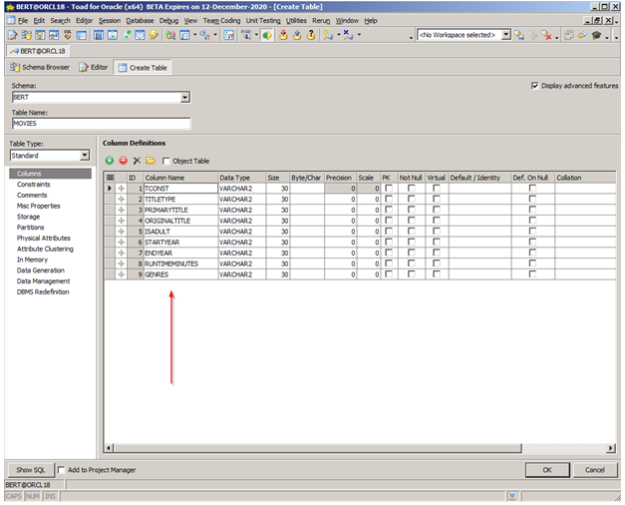Click the Data Type column header
625x505 pixels.
(242, 178)
